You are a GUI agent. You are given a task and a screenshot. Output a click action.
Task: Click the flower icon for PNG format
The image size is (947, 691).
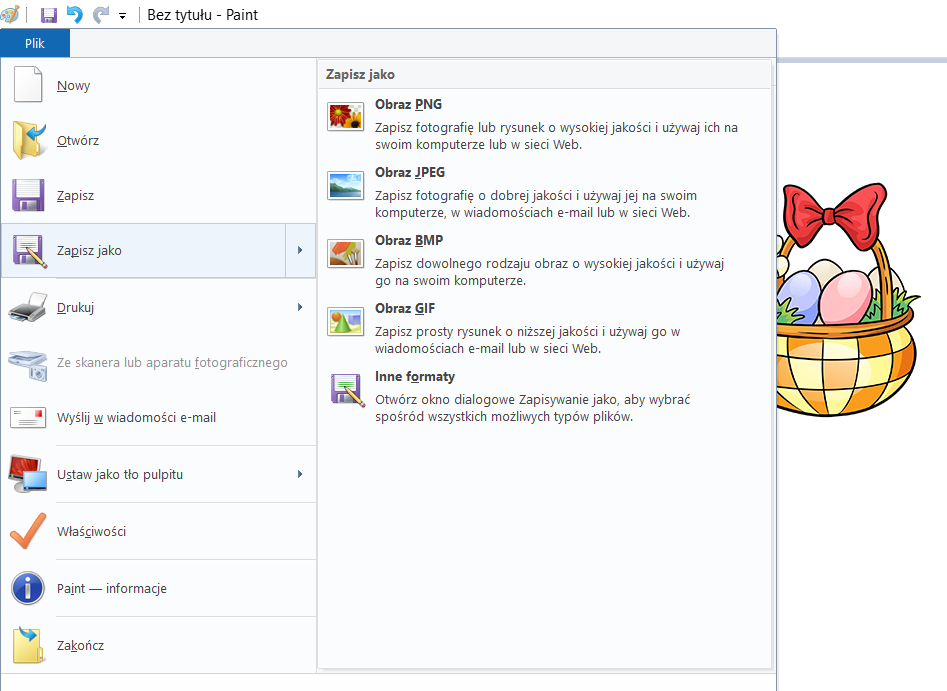click(x=345, y=117)
